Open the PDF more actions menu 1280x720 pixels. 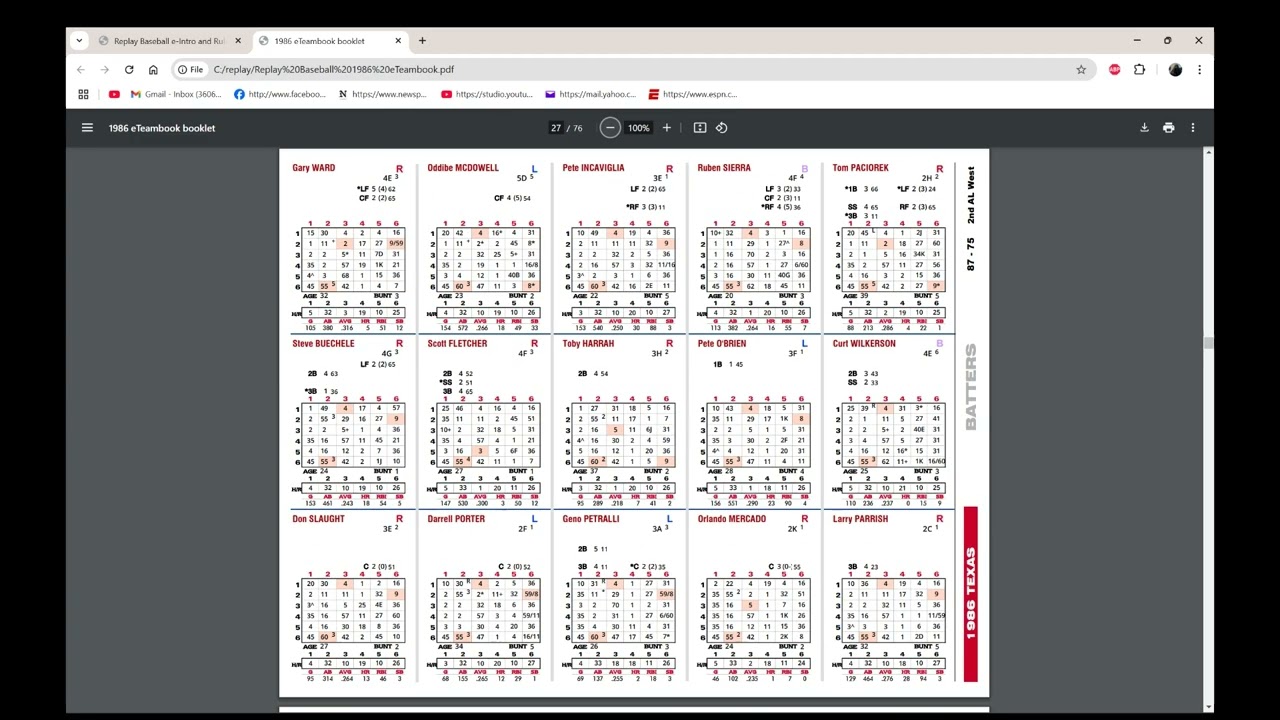click(x=1192, y=128)
